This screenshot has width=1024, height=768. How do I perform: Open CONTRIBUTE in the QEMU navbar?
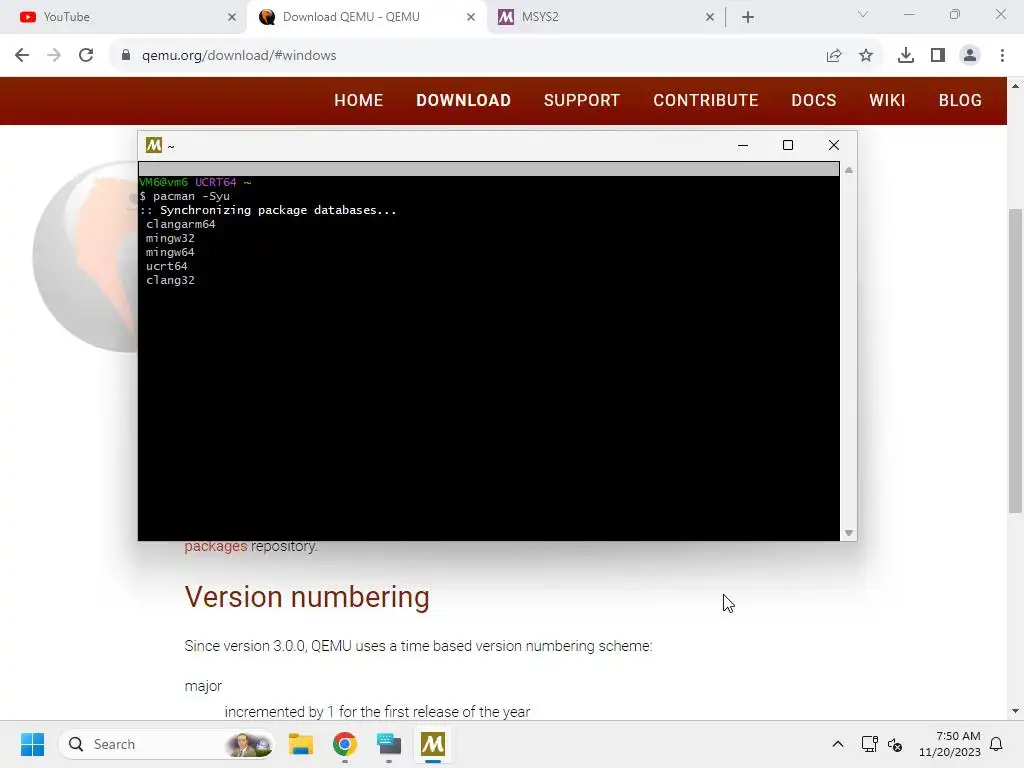pyautogui.click(x=706, y=100)
